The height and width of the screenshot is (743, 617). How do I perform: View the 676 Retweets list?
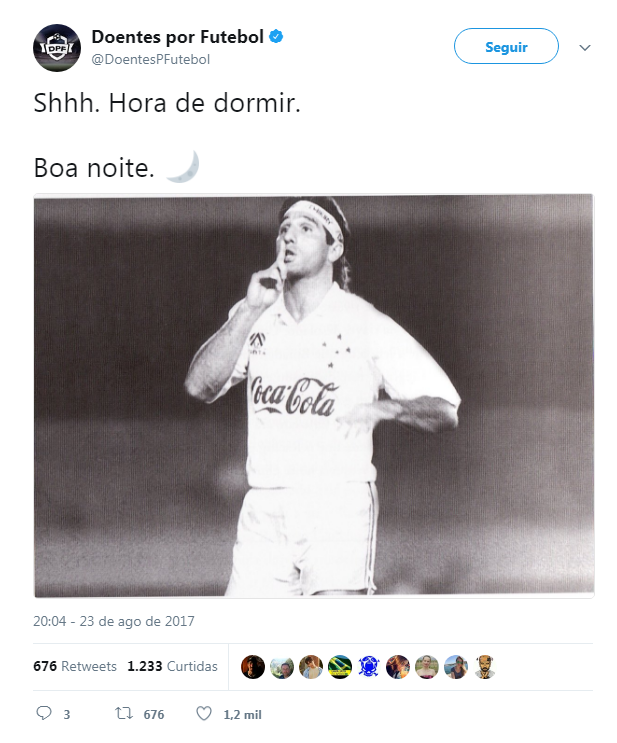(x=75, y=667)
